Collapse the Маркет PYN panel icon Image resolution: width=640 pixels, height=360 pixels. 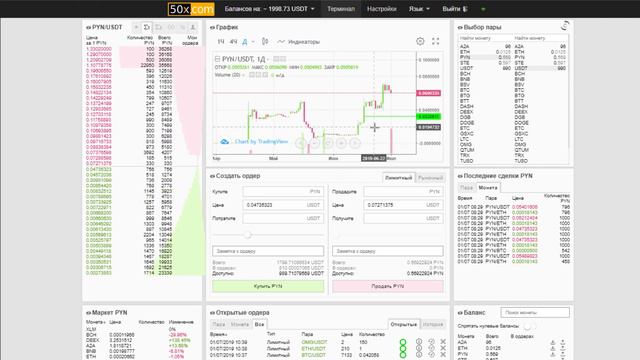point(88,313)
